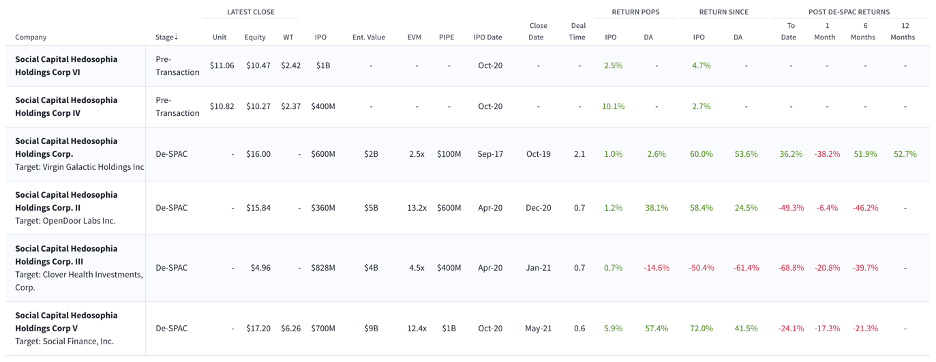Select the Virgin Galactic Holdings Inc target row

(467, 154)
